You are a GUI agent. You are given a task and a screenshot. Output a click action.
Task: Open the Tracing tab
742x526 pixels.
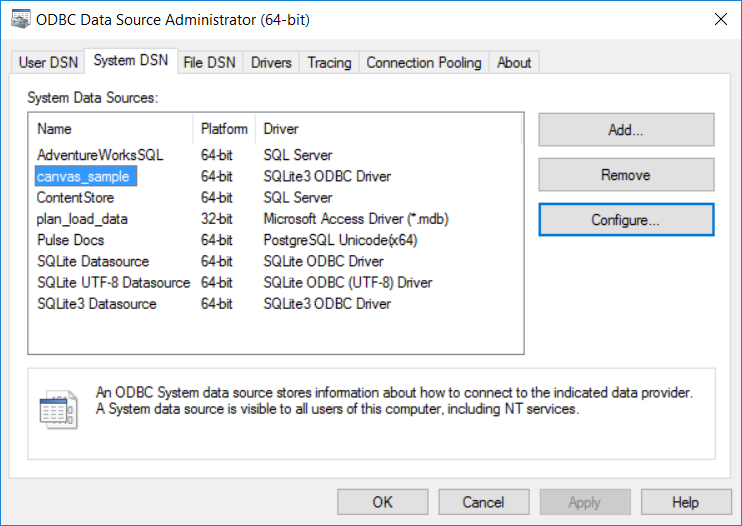[329, 62]
